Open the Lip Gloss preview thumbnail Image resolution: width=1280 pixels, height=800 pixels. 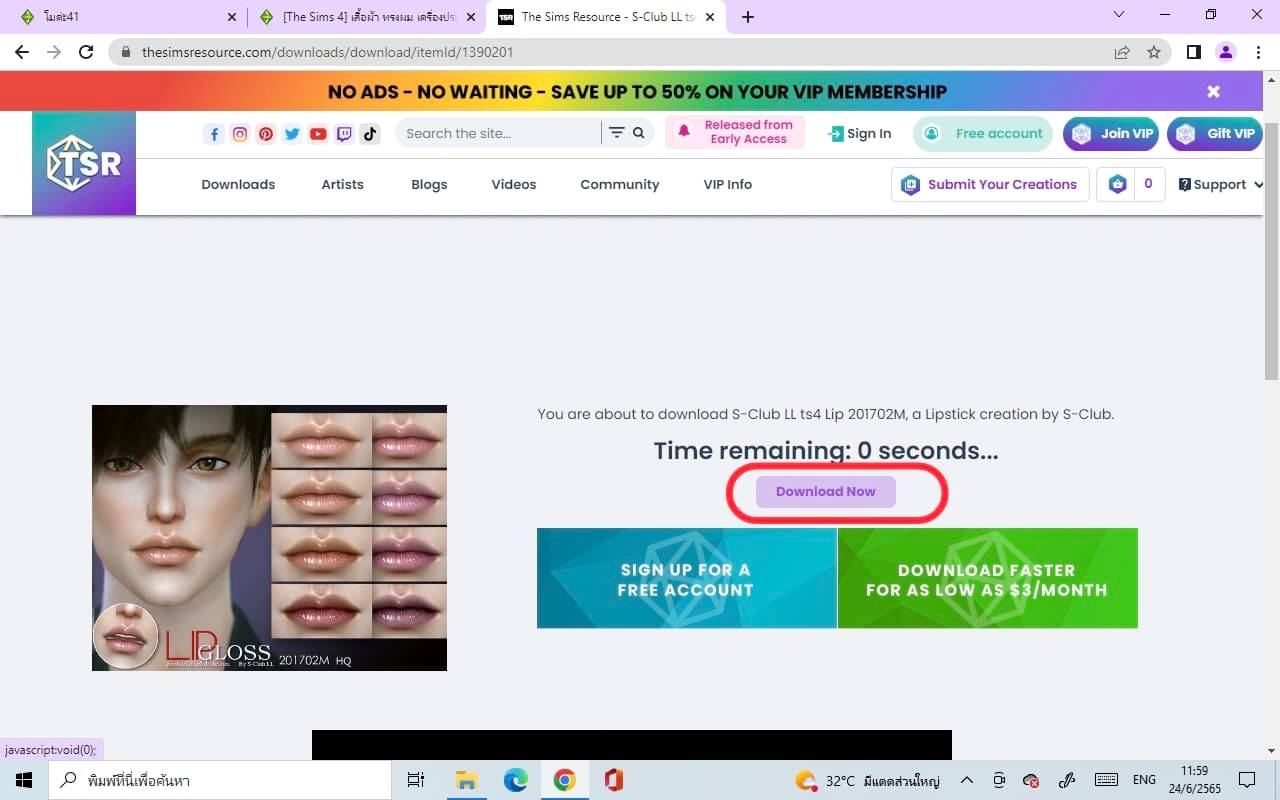pos(269,538)
